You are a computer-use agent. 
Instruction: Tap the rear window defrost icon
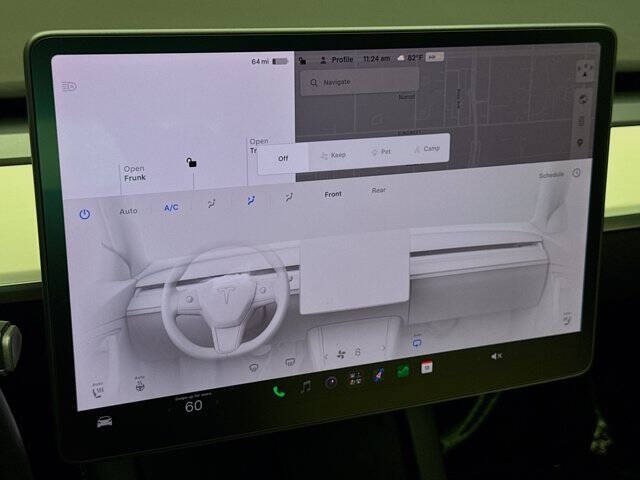pyautogui.click(x=290, y=362)
